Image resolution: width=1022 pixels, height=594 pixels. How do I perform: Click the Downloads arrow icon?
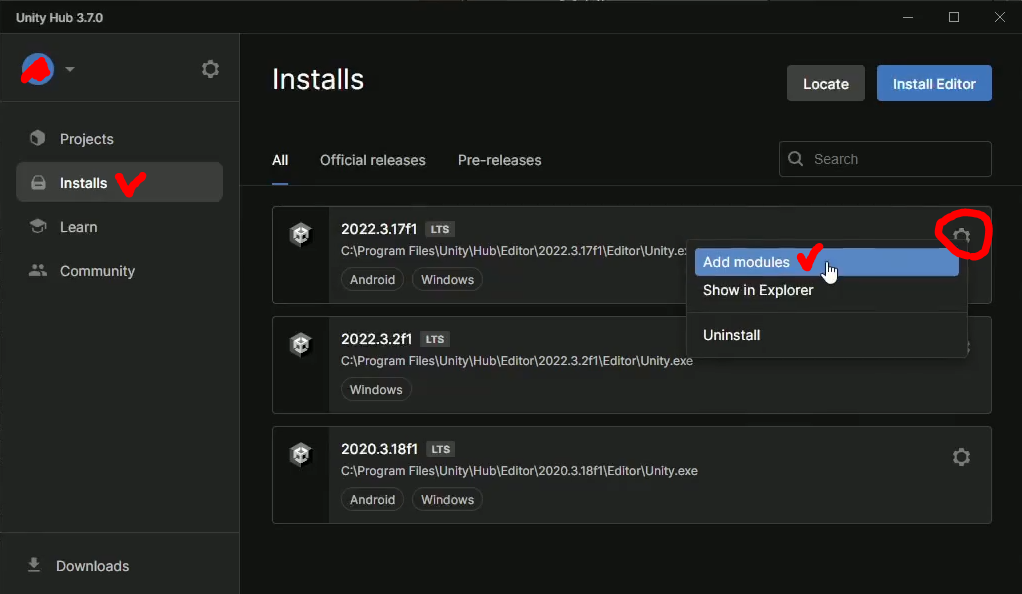pos(34,565)
